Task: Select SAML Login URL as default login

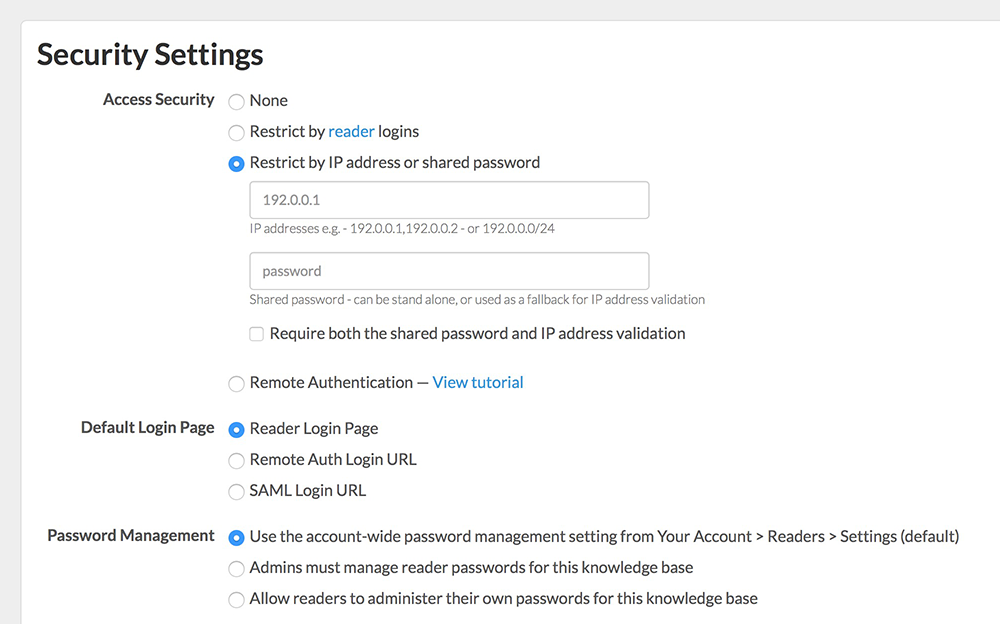Action: click(x=237, y=492)
